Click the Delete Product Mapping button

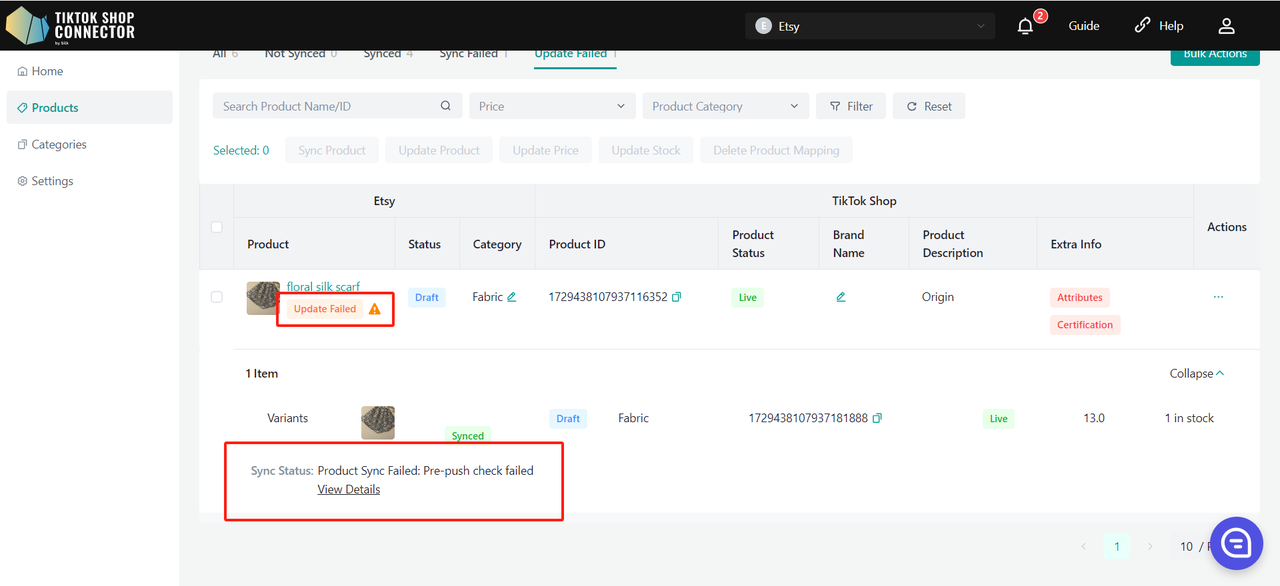click(776, 150)
